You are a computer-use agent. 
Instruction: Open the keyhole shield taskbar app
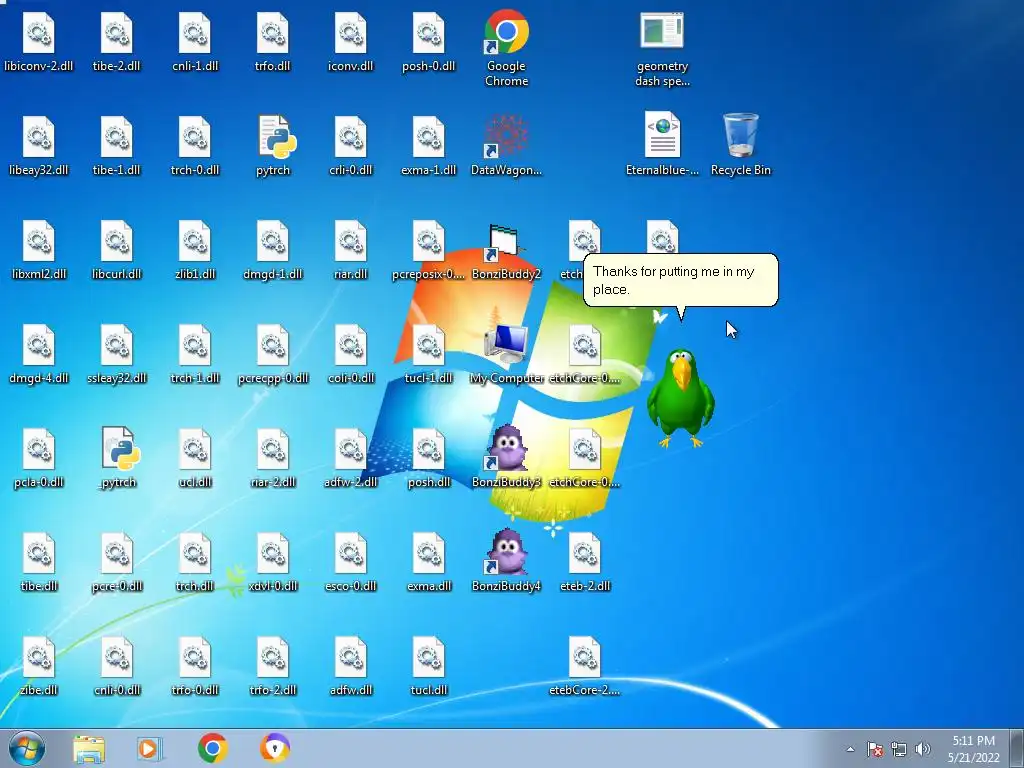tap(275, 748)
